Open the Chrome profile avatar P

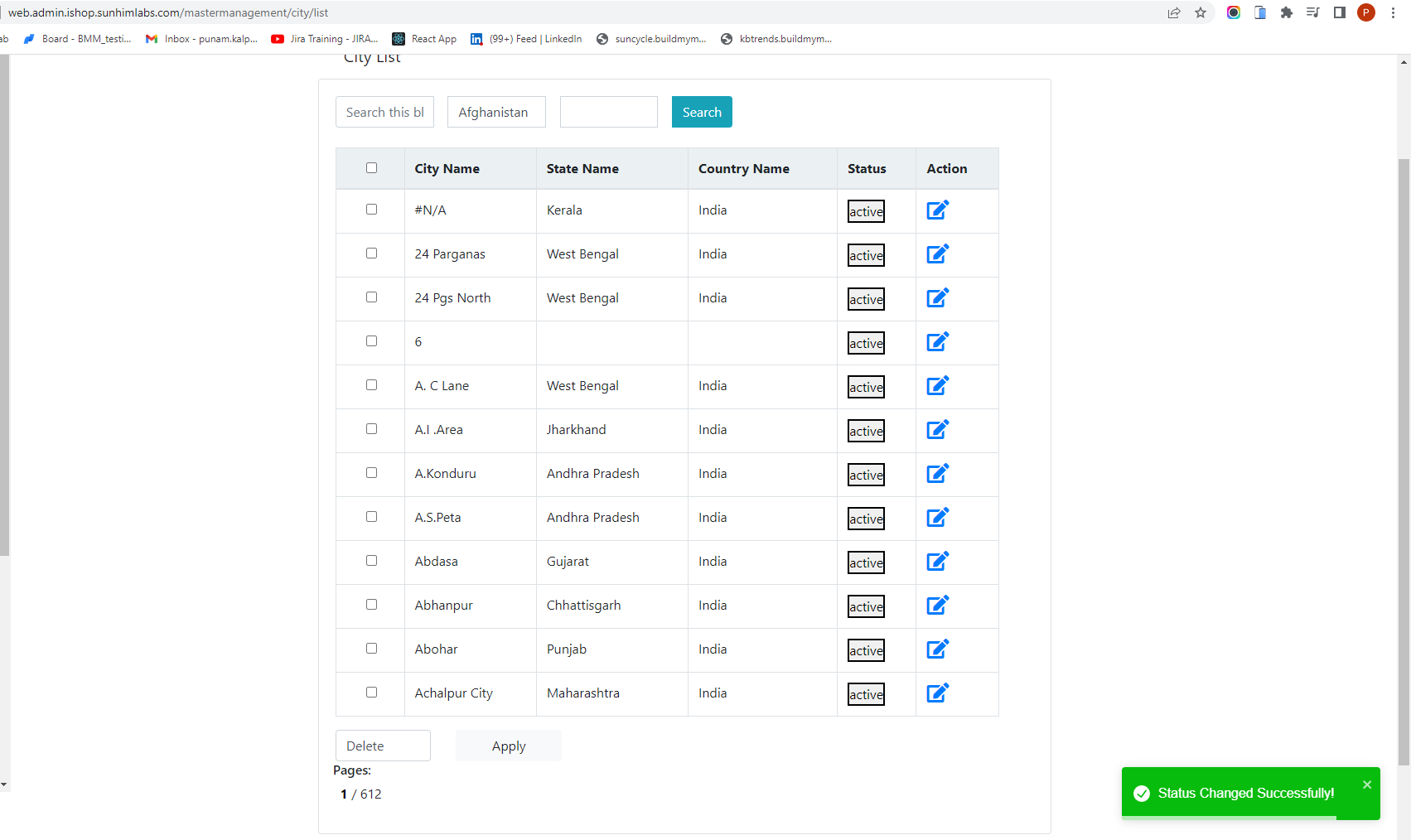click(1366, 12)
